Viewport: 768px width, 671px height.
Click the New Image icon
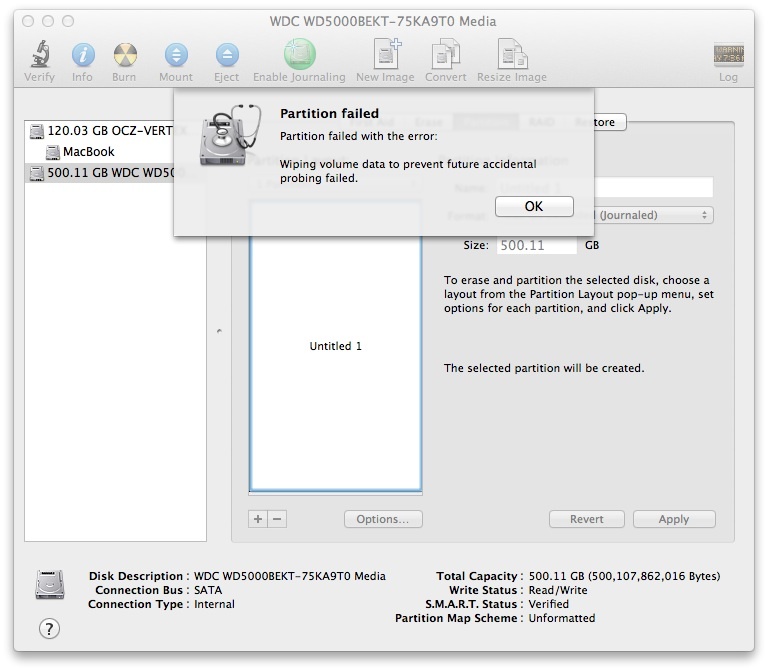(386, 53)
